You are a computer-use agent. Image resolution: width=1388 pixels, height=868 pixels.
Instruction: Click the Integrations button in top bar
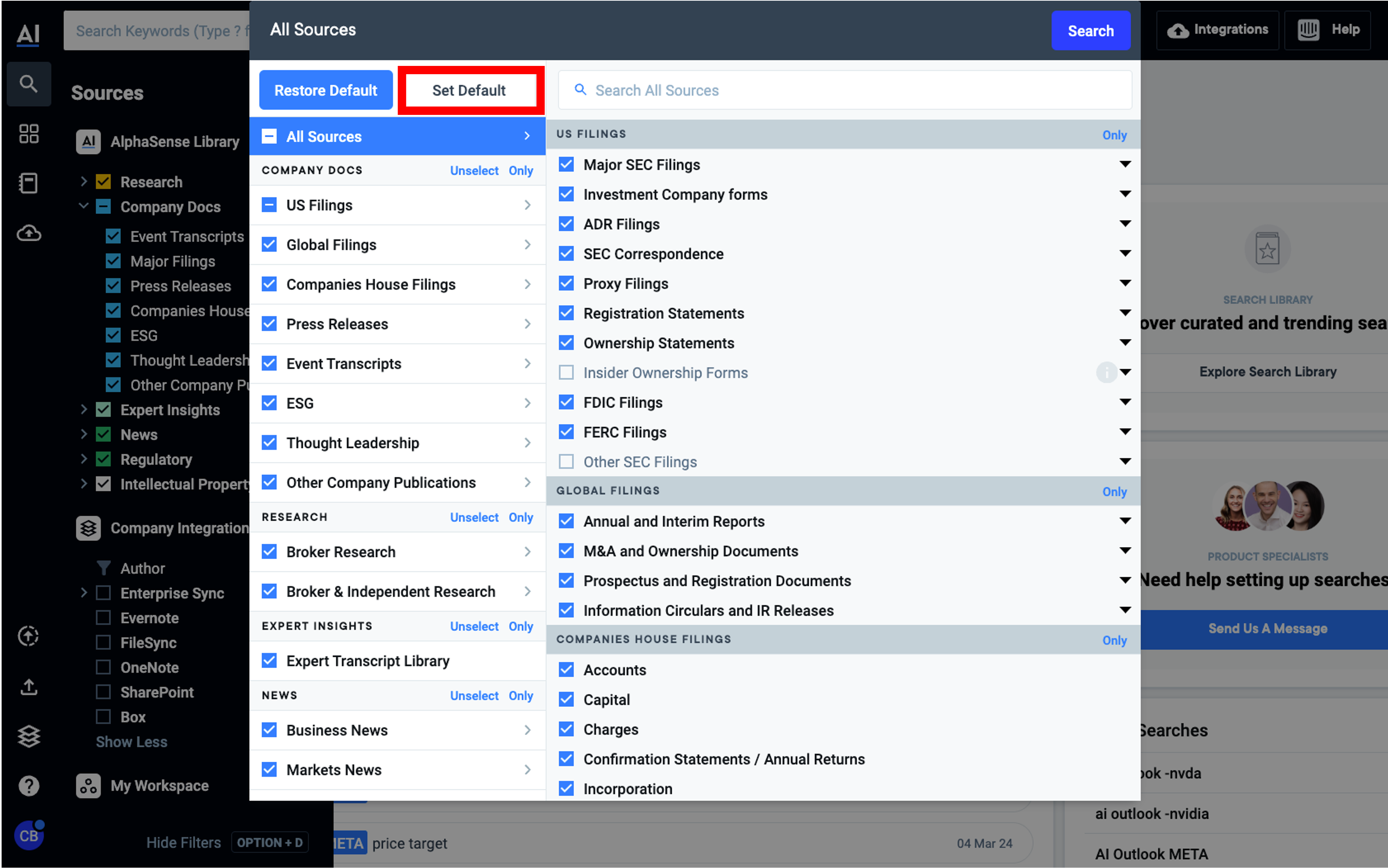[1217, 30]
